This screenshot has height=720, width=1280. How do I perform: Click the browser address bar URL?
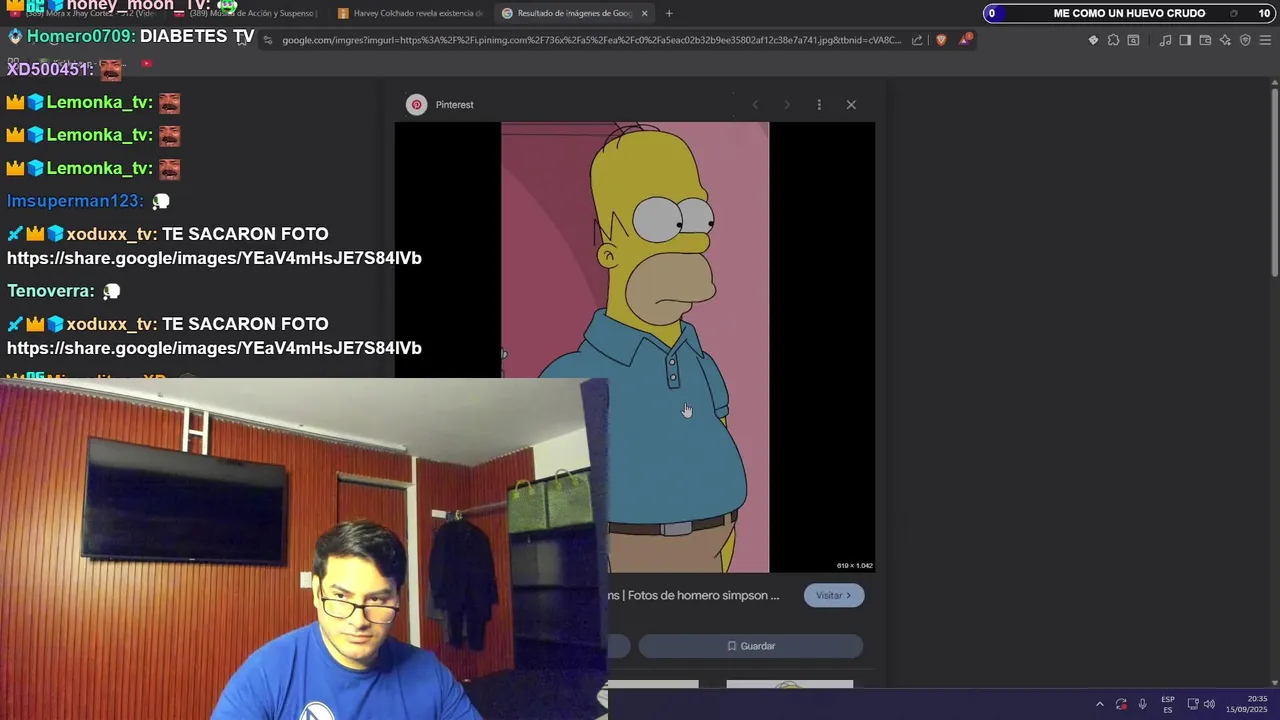[591, 40]
